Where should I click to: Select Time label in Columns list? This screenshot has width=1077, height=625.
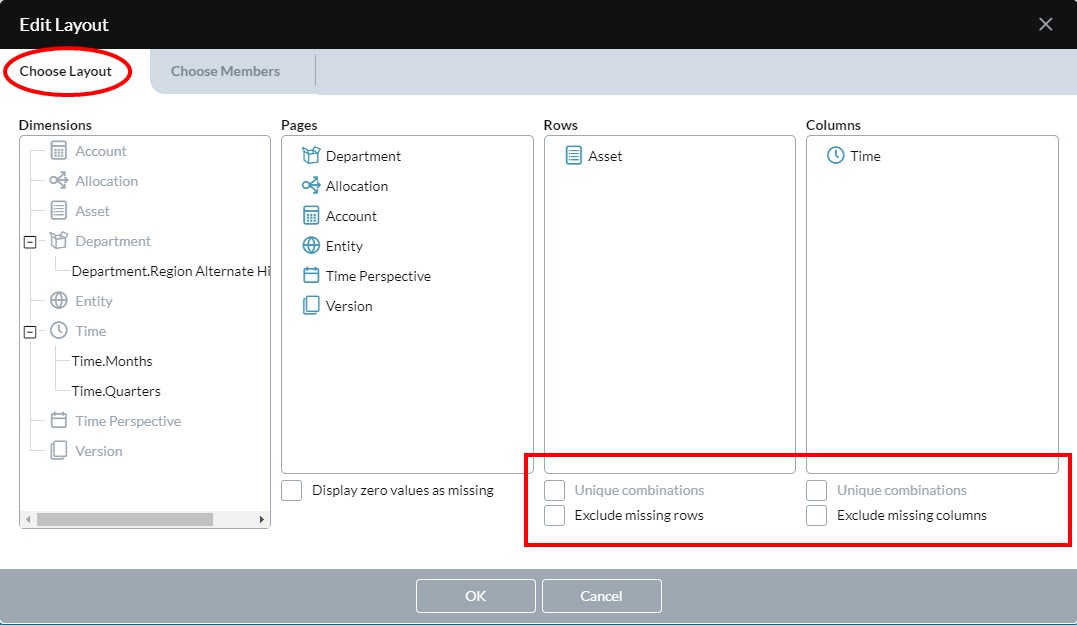tap(865, 156)
